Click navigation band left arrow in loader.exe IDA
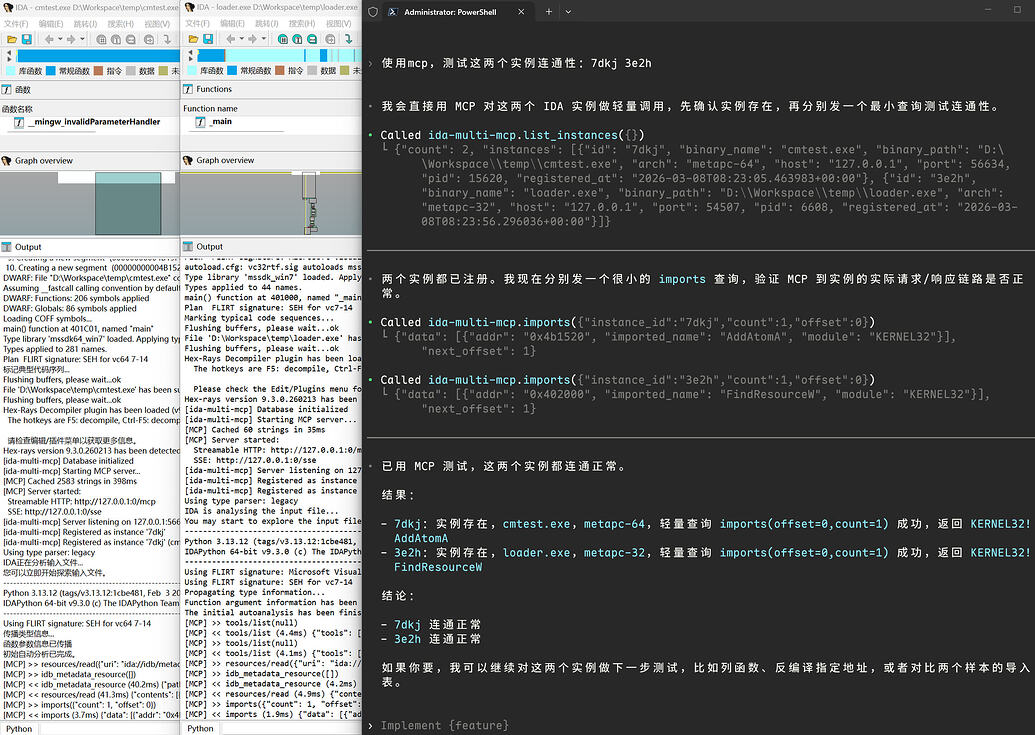Screen dimensions: 1035x735 pos(191,52)
